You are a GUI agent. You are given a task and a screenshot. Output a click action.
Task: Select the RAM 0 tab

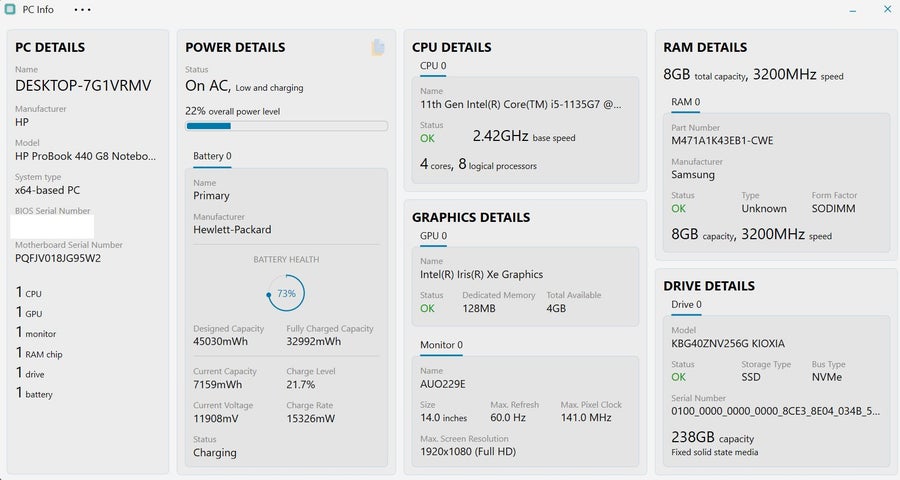pyautogui.click(x=685, y=102)
